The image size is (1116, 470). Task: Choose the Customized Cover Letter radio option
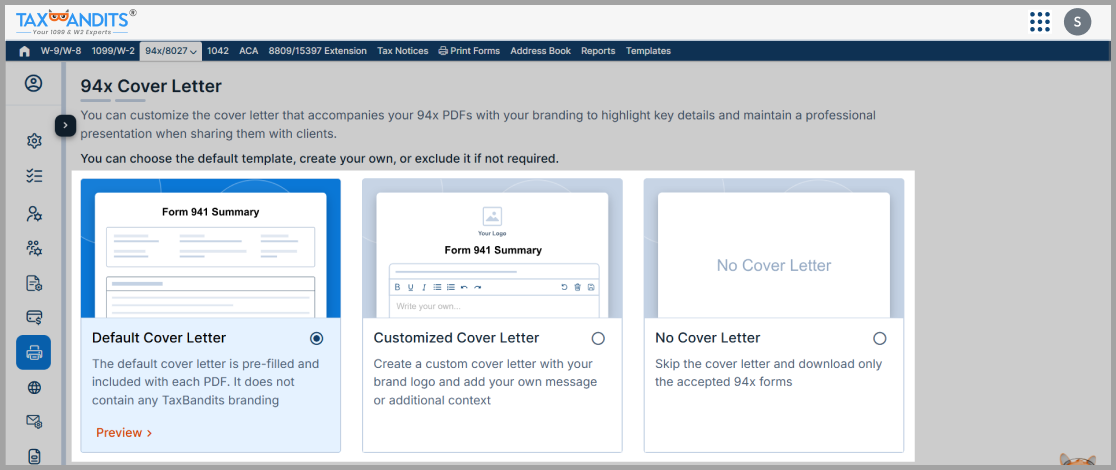pos(598,338)
